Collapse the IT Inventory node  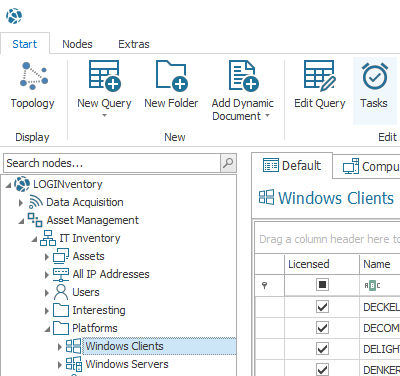(x=34, y=239)
